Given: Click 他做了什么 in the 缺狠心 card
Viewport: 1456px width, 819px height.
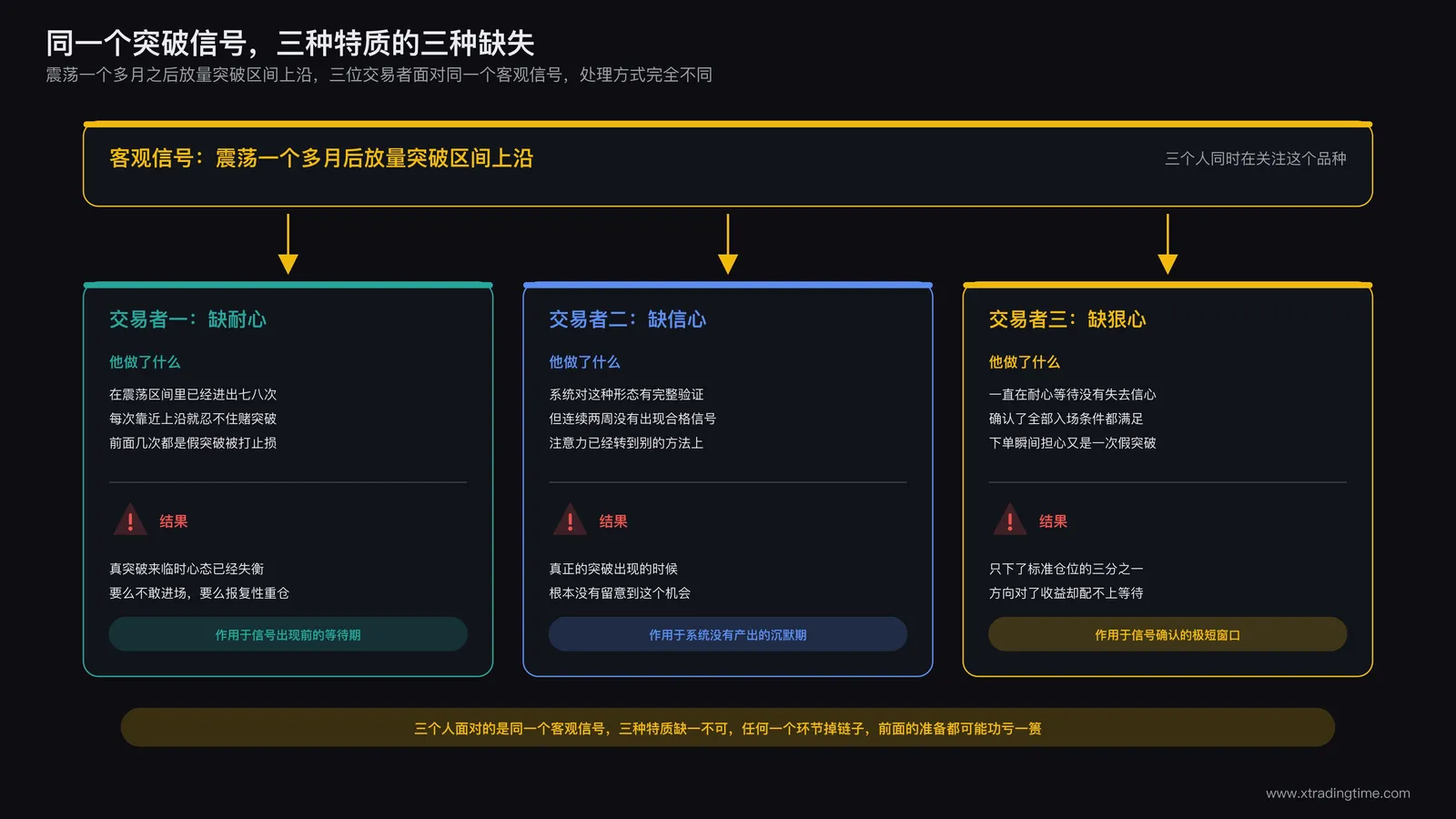Looking at the screenshot, I should pyautogui.click(x=1025, y=362).
